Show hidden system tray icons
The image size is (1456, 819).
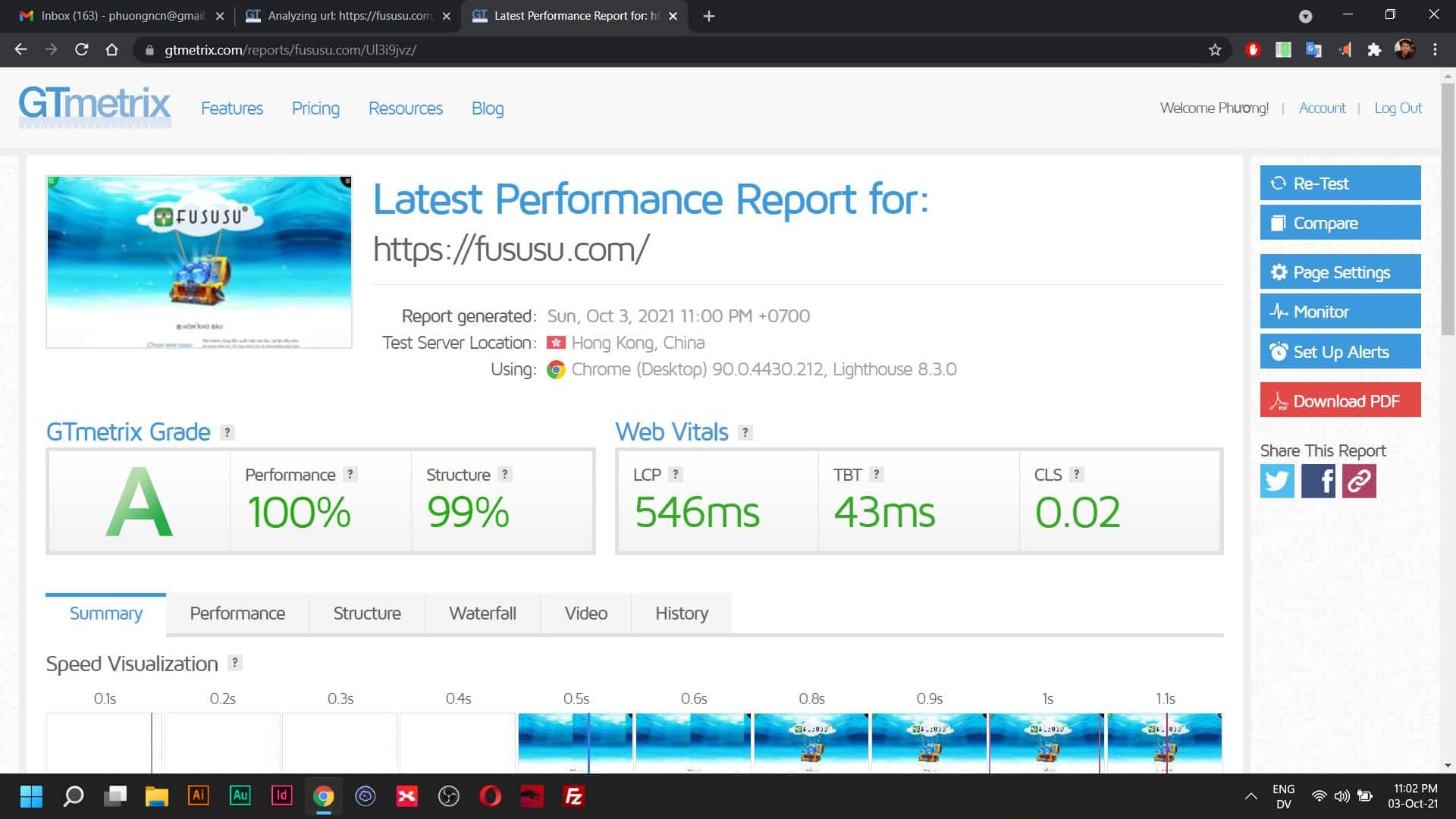coord(1251,796)
